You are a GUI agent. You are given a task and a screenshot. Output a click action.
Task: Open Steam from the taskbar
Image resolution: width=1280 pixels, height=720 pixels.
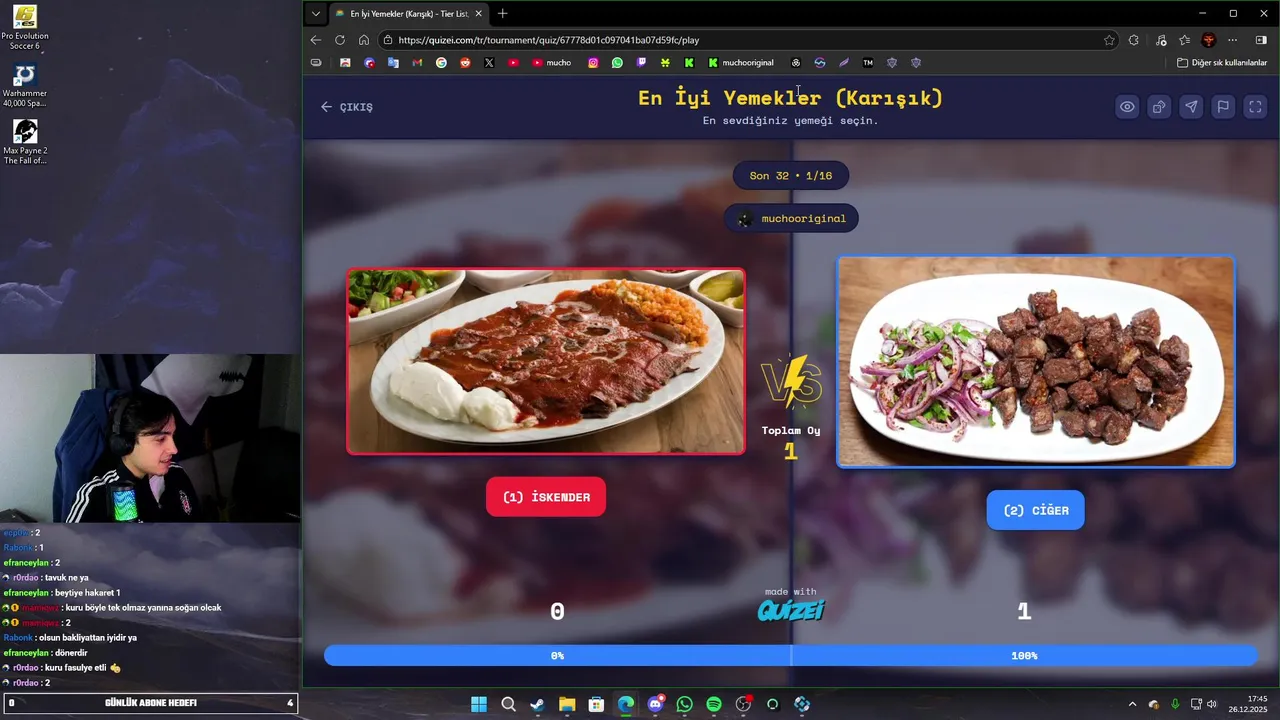coord(537,704)
